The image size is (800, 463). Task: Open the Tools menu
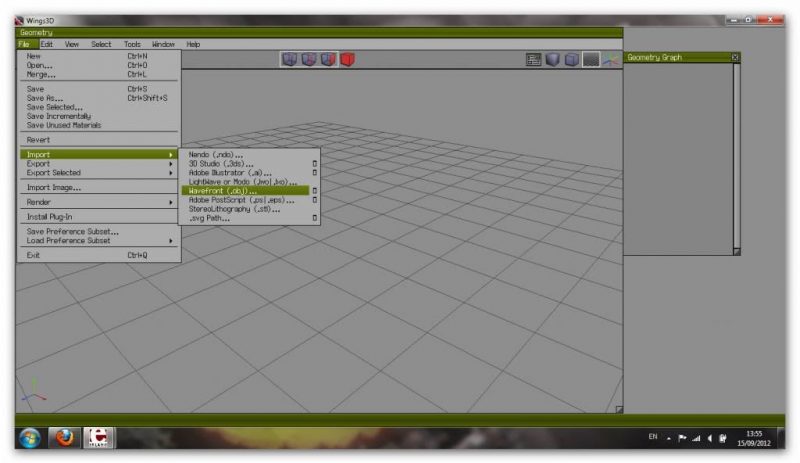[x=132, y=44]
